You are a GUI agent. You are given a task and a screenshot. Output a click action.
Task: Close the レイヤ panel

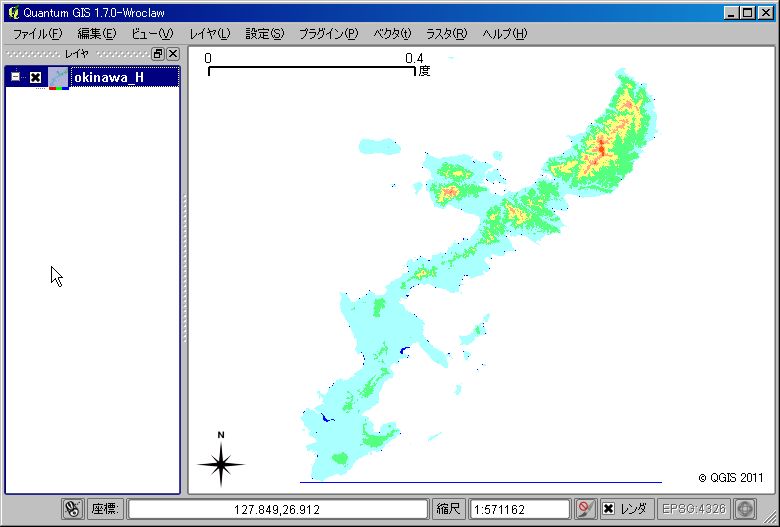(173, 54)
